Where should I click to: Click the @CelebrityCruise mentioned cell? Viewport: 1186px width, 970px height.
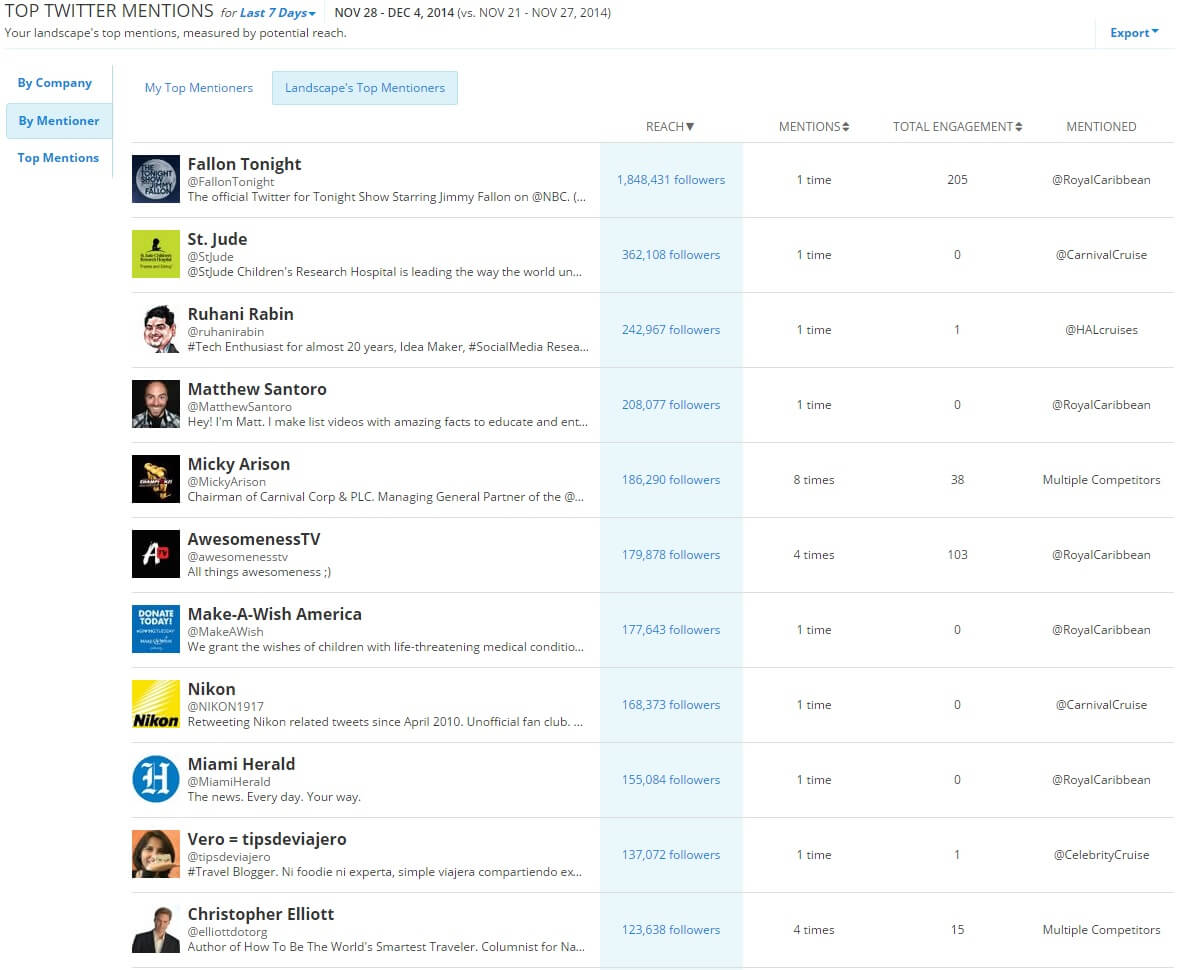[1101, 854]
